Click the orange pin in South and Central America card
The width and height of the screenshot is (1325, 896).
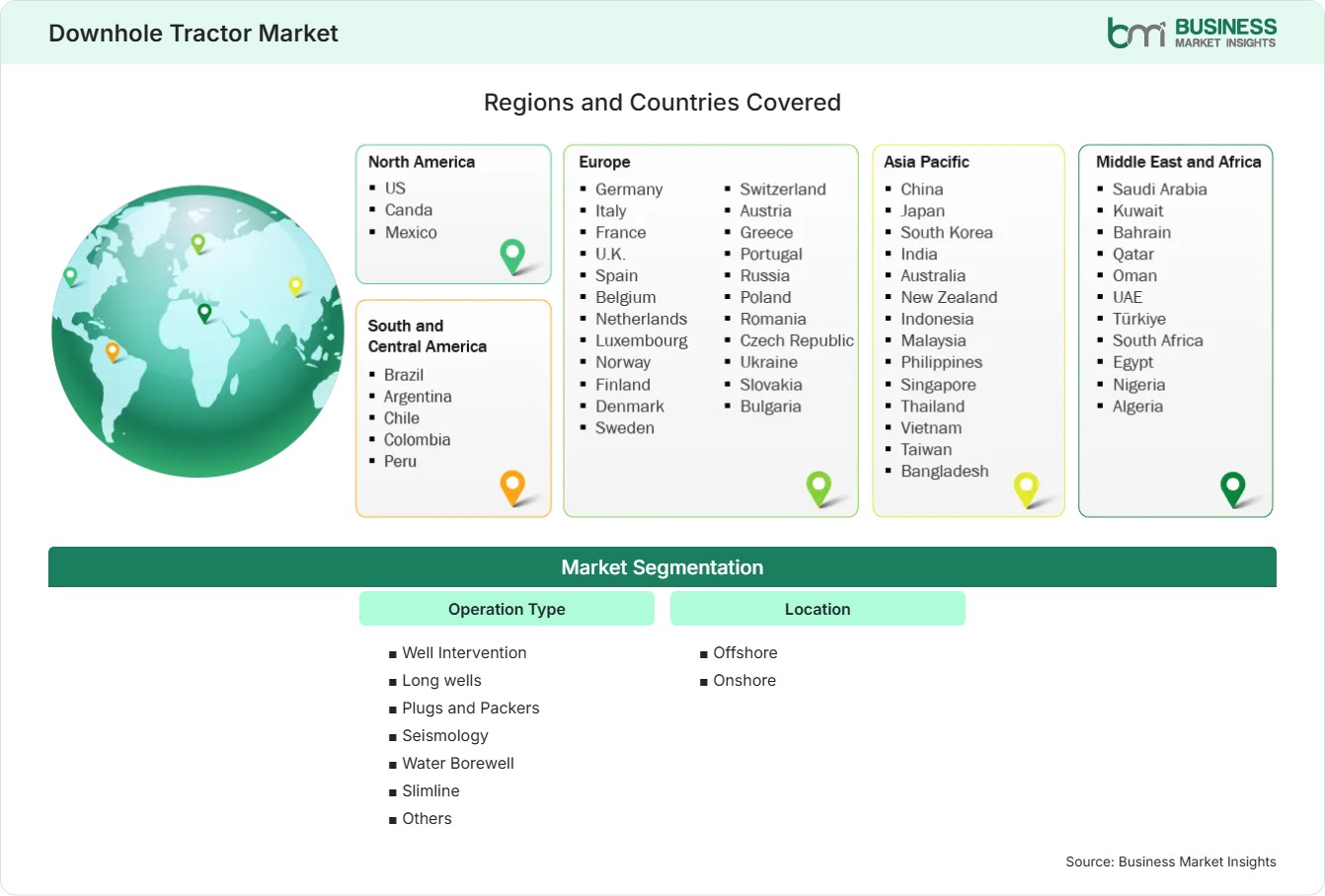[512, 487]
